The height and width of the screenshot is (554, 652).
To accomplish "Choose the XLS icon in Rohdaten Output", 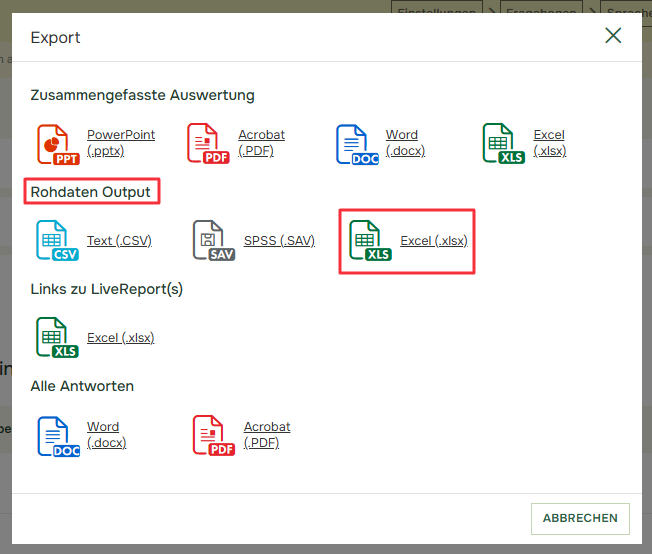I will 370,241.
